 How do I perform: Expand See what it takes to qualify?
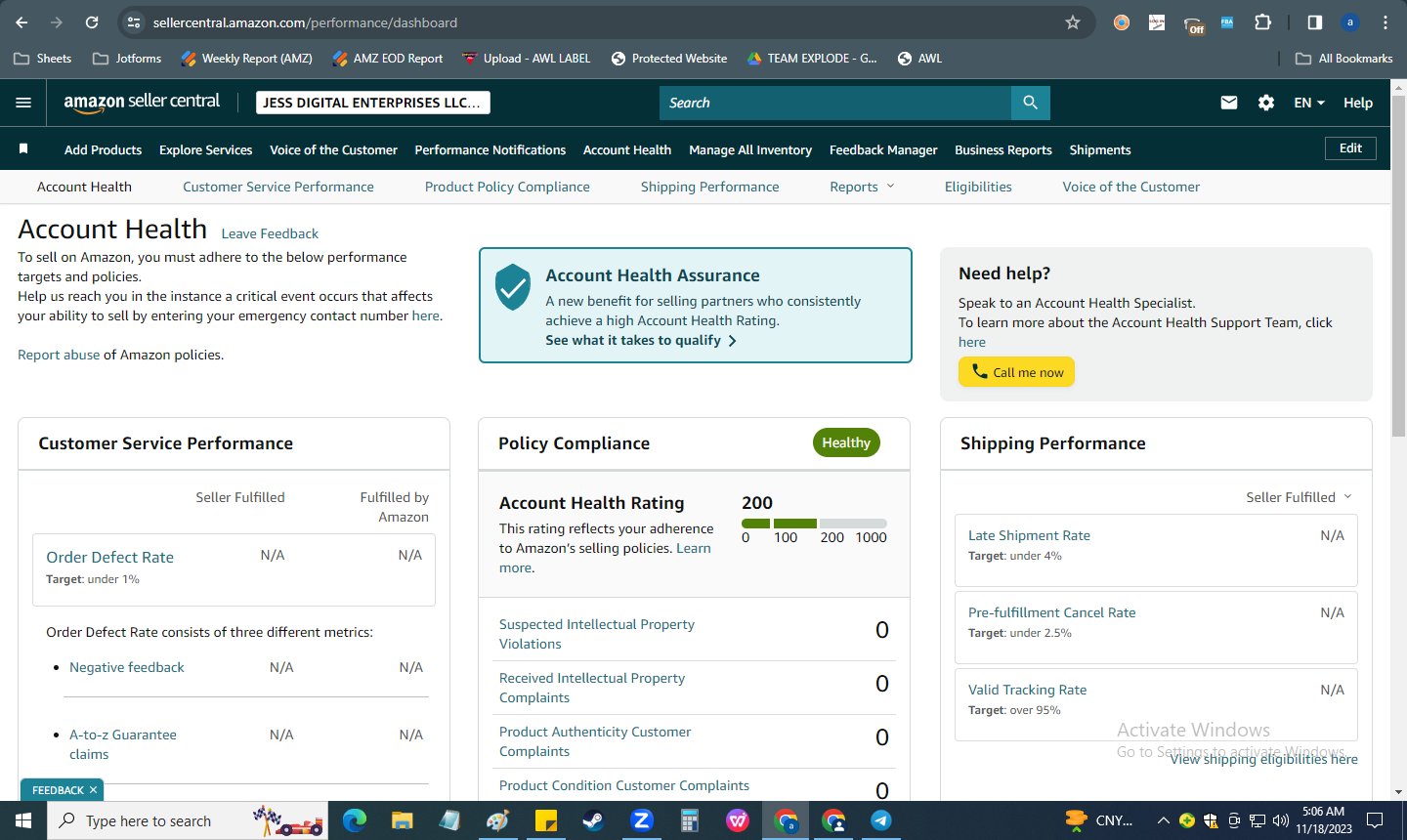coord(641,340)
